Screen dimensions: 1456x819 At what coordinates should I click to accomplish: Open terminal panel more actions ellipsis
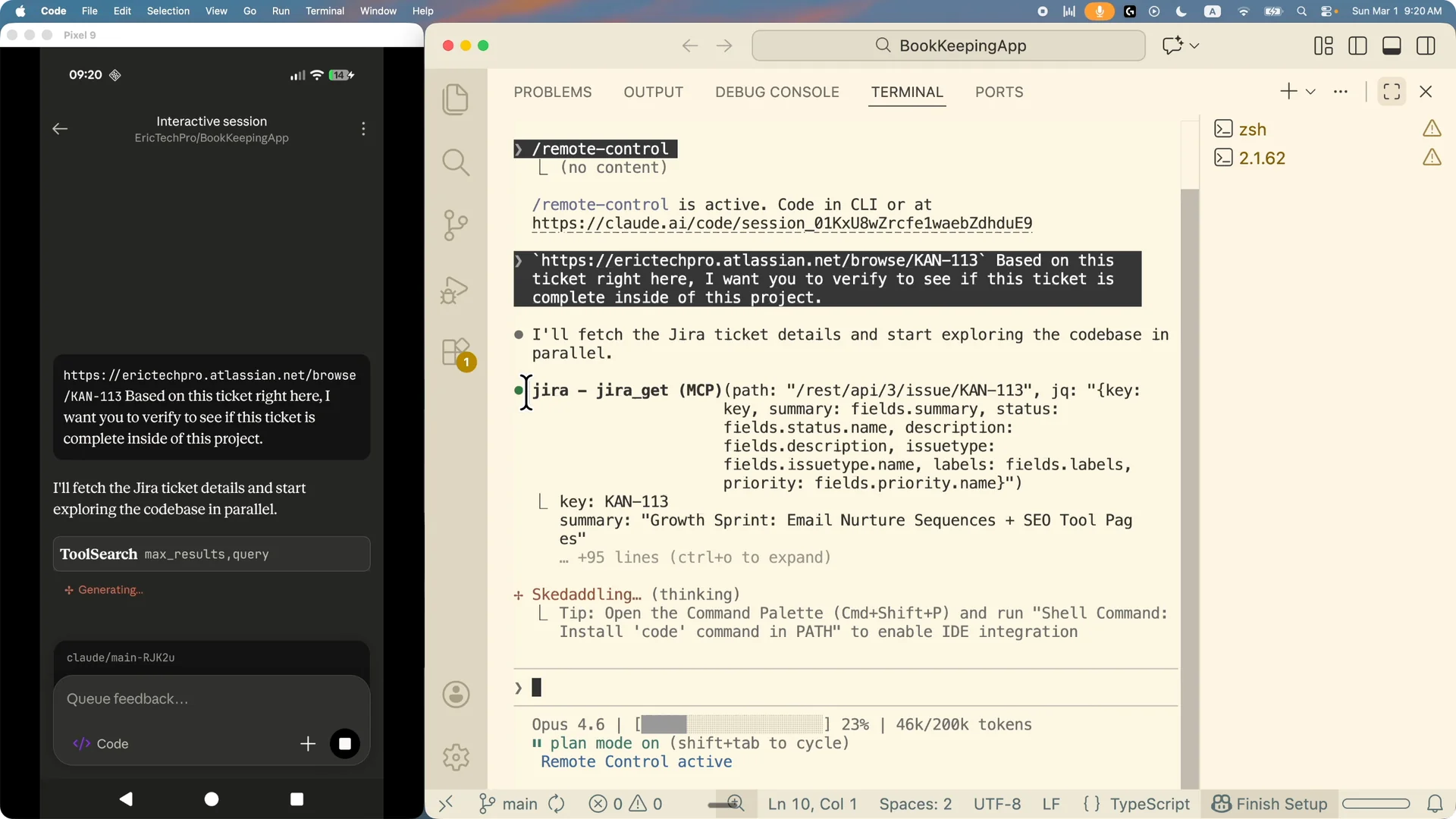(x=1341, y=92)
